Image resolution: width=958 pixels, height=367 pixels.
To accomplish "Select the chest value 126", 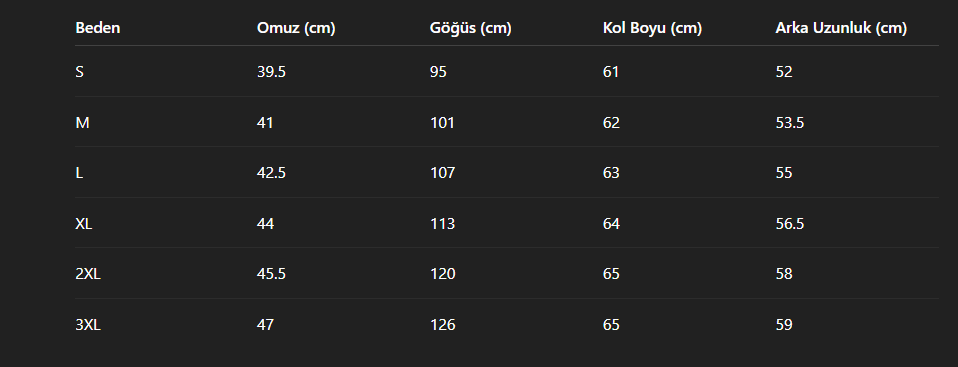I will click(442, 325).
